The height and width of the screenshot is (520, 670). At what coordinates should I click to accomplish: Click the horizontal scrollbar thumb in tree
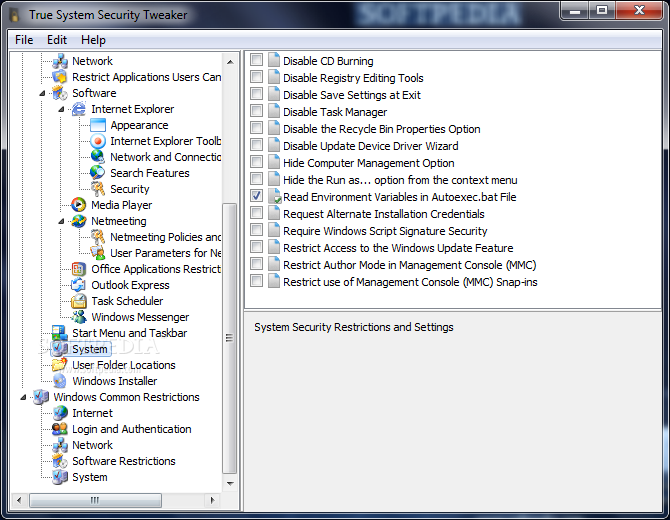95,500
